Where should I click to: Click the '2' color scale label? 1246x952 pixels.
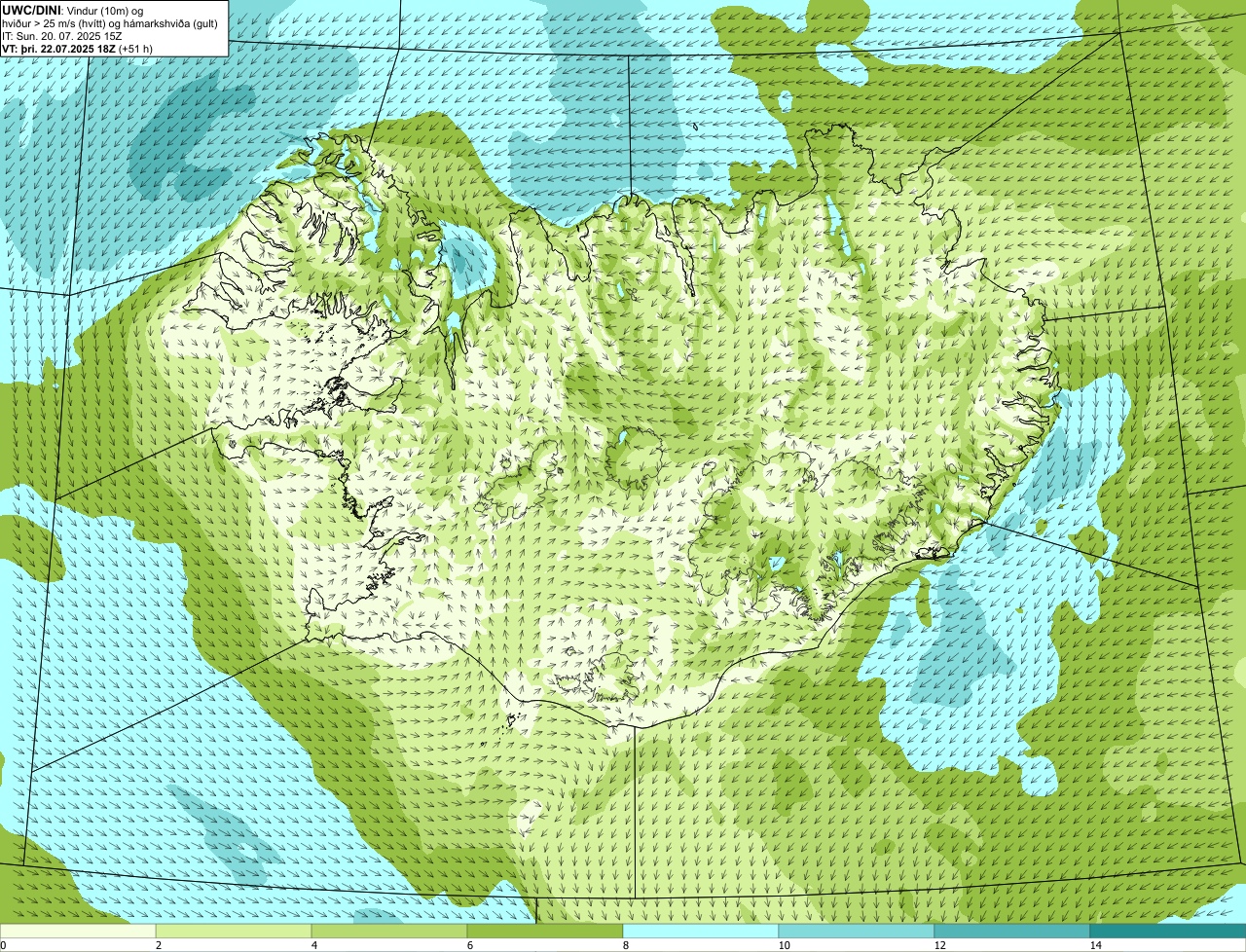[x=158, y=945]
